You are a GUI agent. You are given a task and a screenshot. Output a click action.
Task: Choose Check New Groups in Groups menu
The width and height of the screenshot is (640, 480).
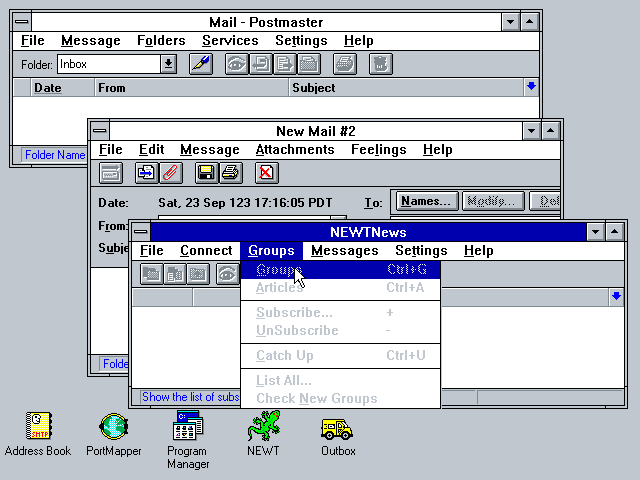point(340,398)
